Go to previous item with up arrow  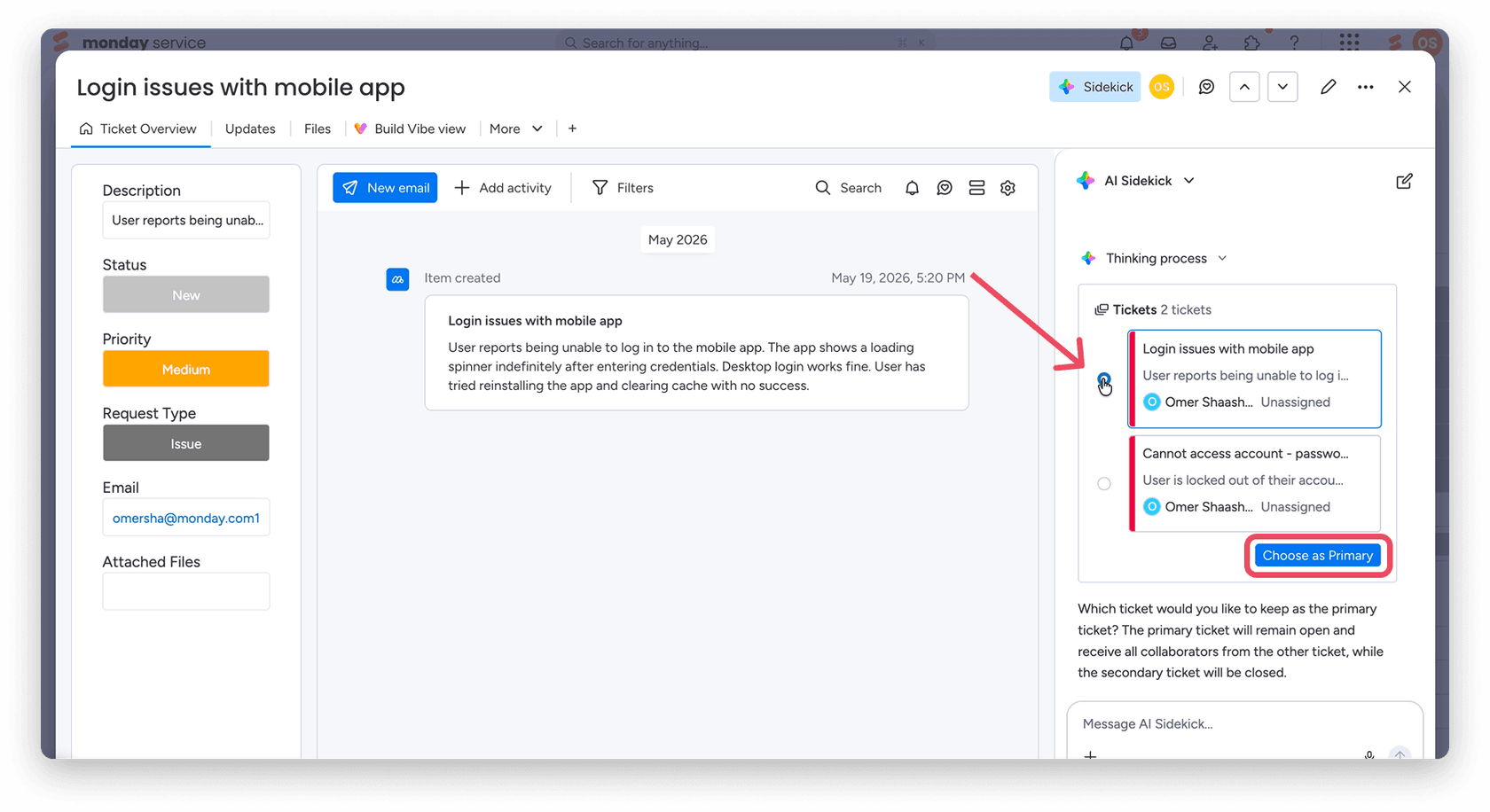click(1244, 87)
